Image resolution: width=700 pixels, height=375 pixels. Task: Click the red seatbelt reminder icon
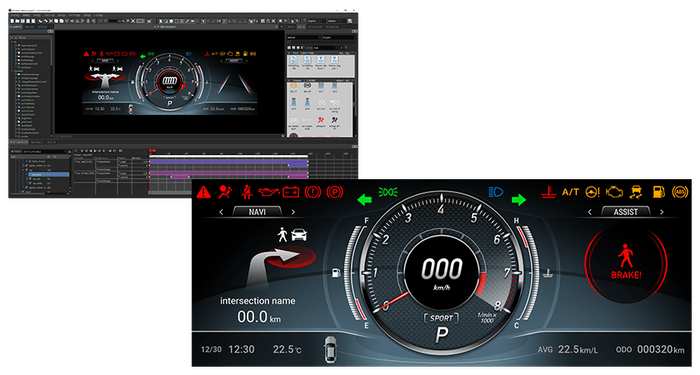click(247, 192)
